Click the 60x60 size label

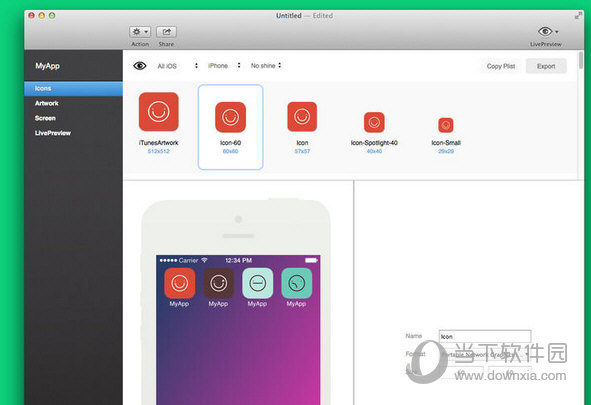[230, 151]
